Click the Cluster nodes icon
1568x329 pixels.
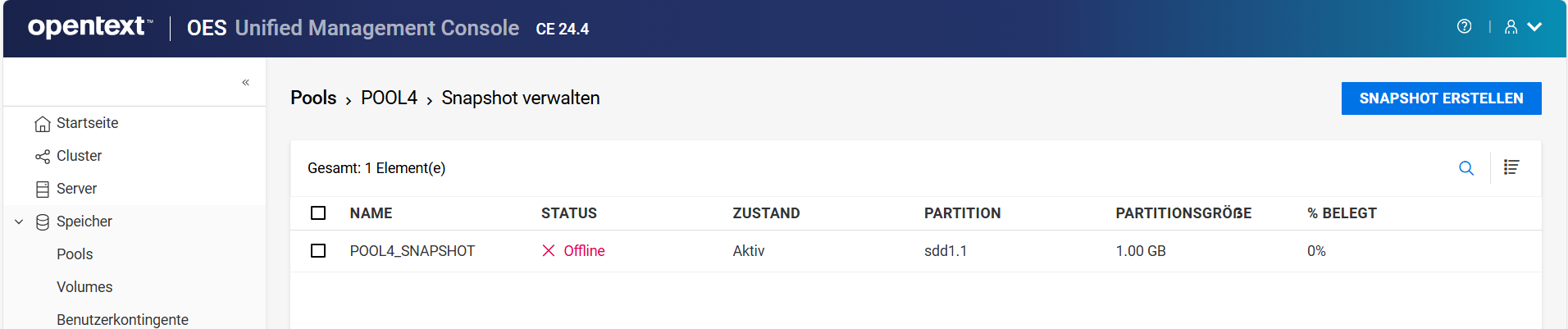tap(43, 157)
